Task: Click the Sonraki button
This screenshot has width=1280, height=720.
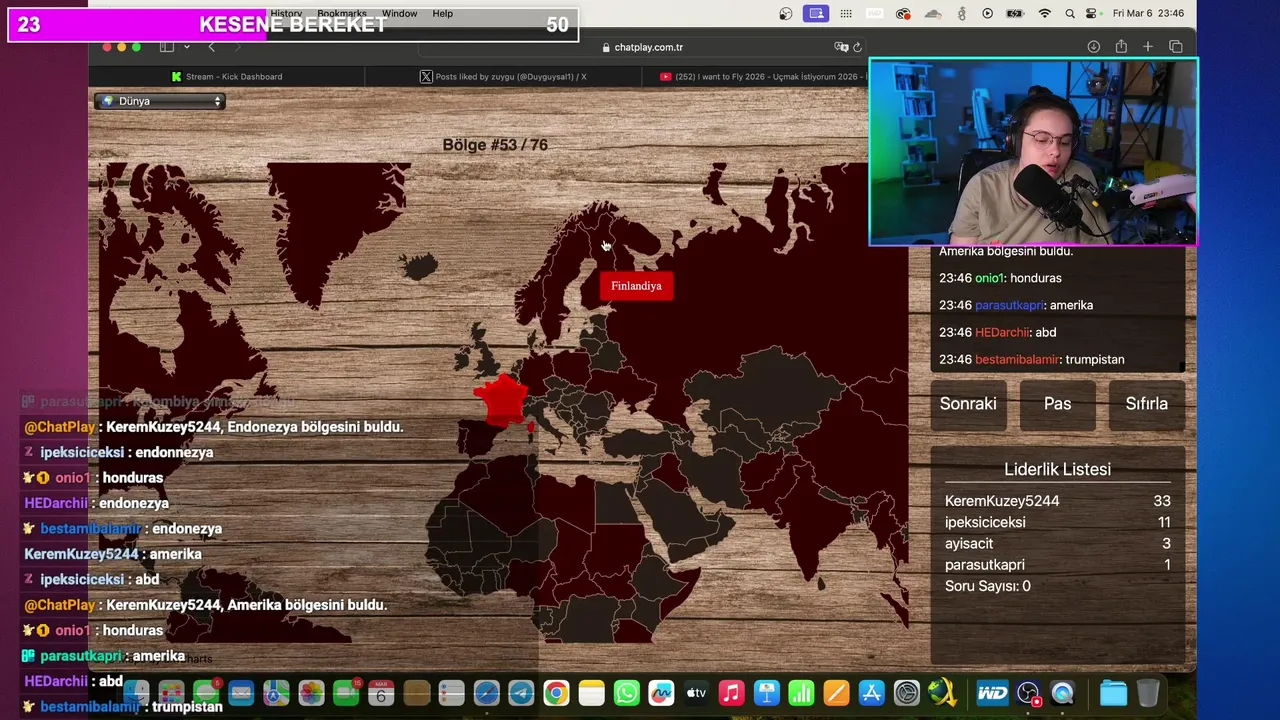Action: [968, 404]
